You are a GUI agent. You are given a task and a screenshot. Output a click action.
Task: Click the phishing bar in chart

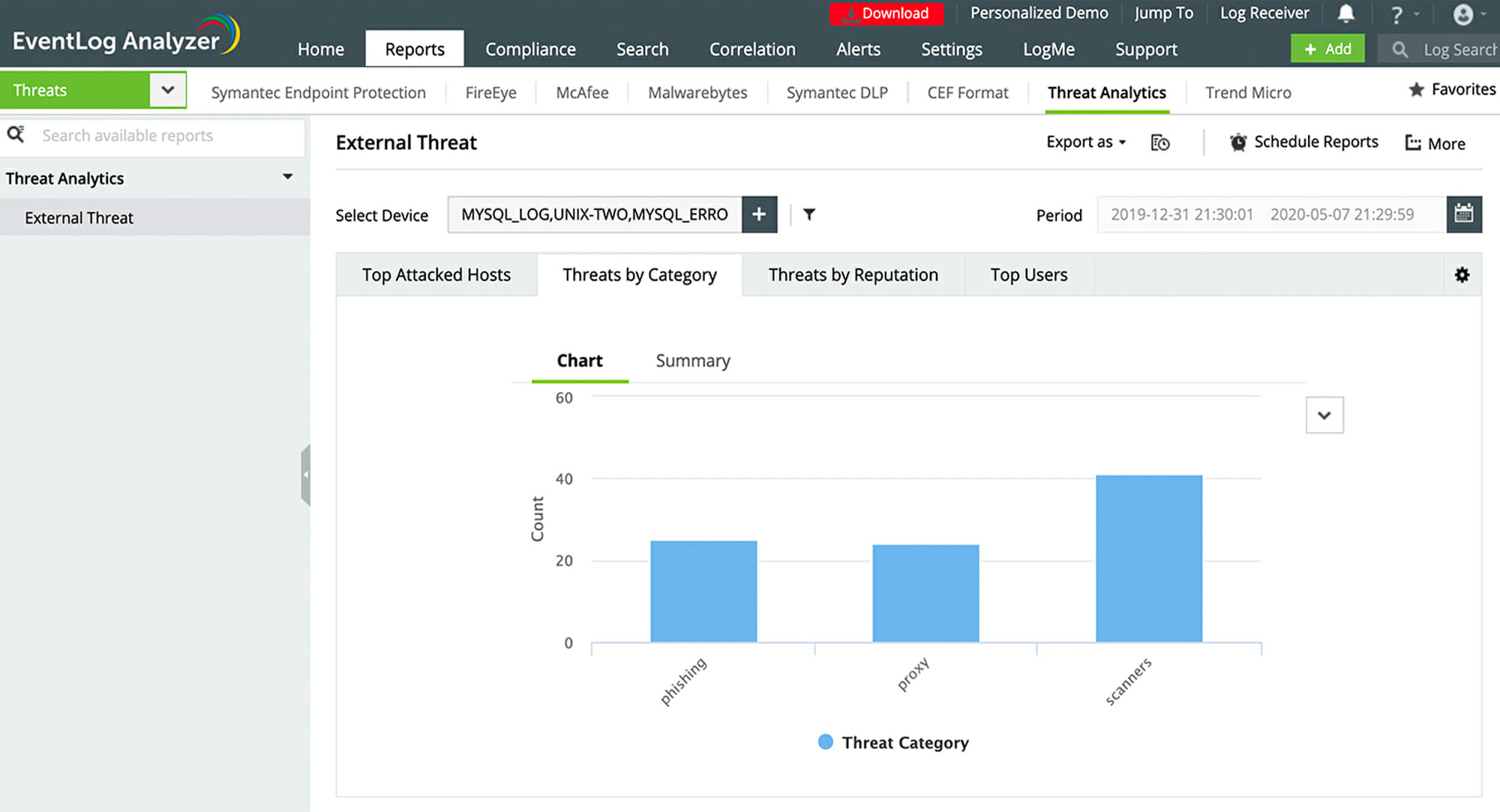point(703,592)
